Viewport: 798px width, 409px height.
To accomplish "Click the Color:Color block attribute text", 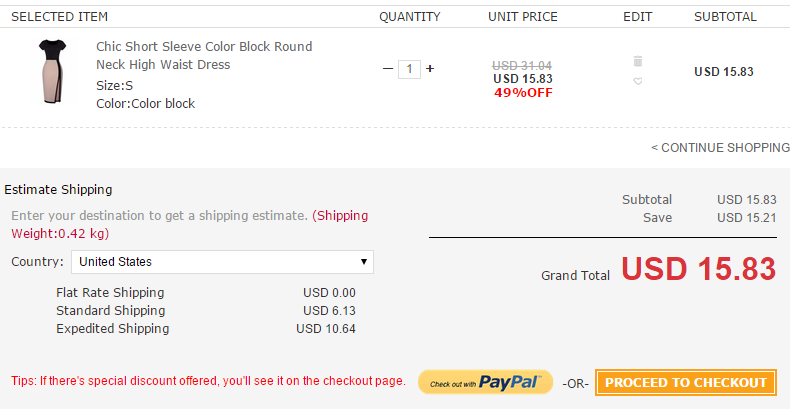I will pos(146,104).
